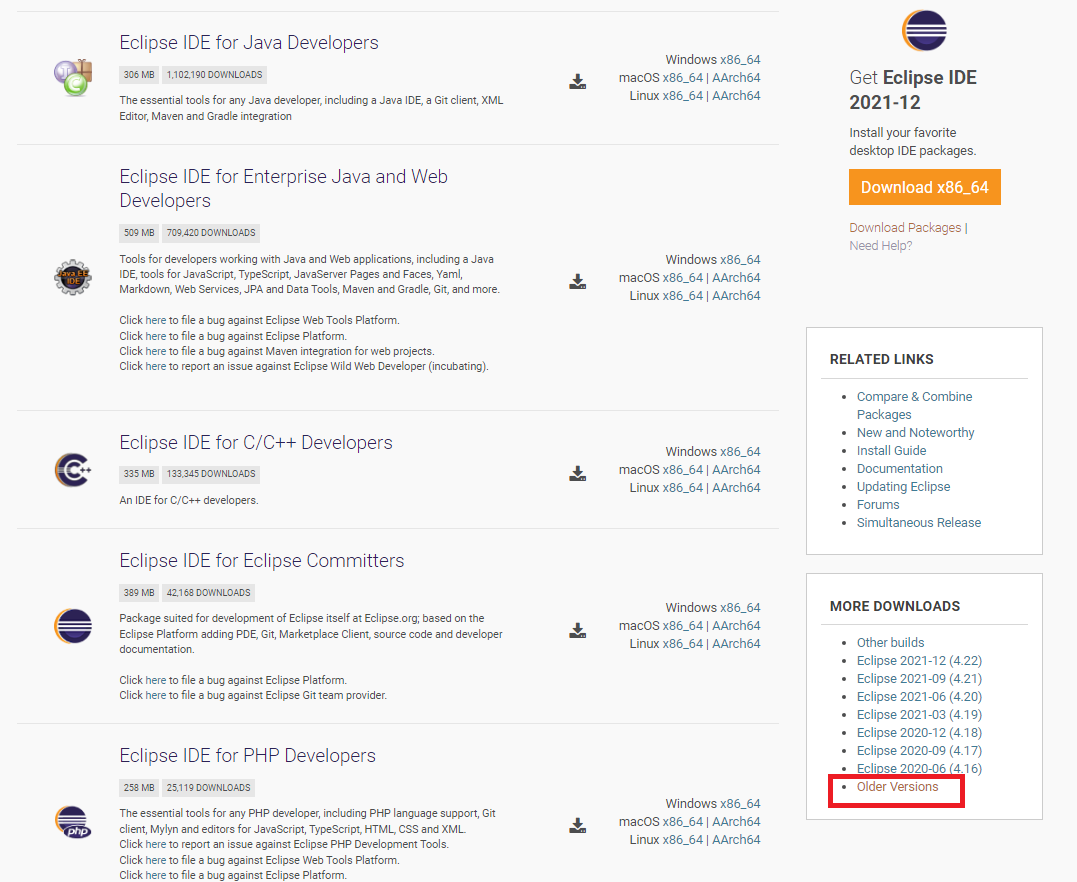
Task: Open Eclipse IDE for PHP Developers title
Action: 247,756
